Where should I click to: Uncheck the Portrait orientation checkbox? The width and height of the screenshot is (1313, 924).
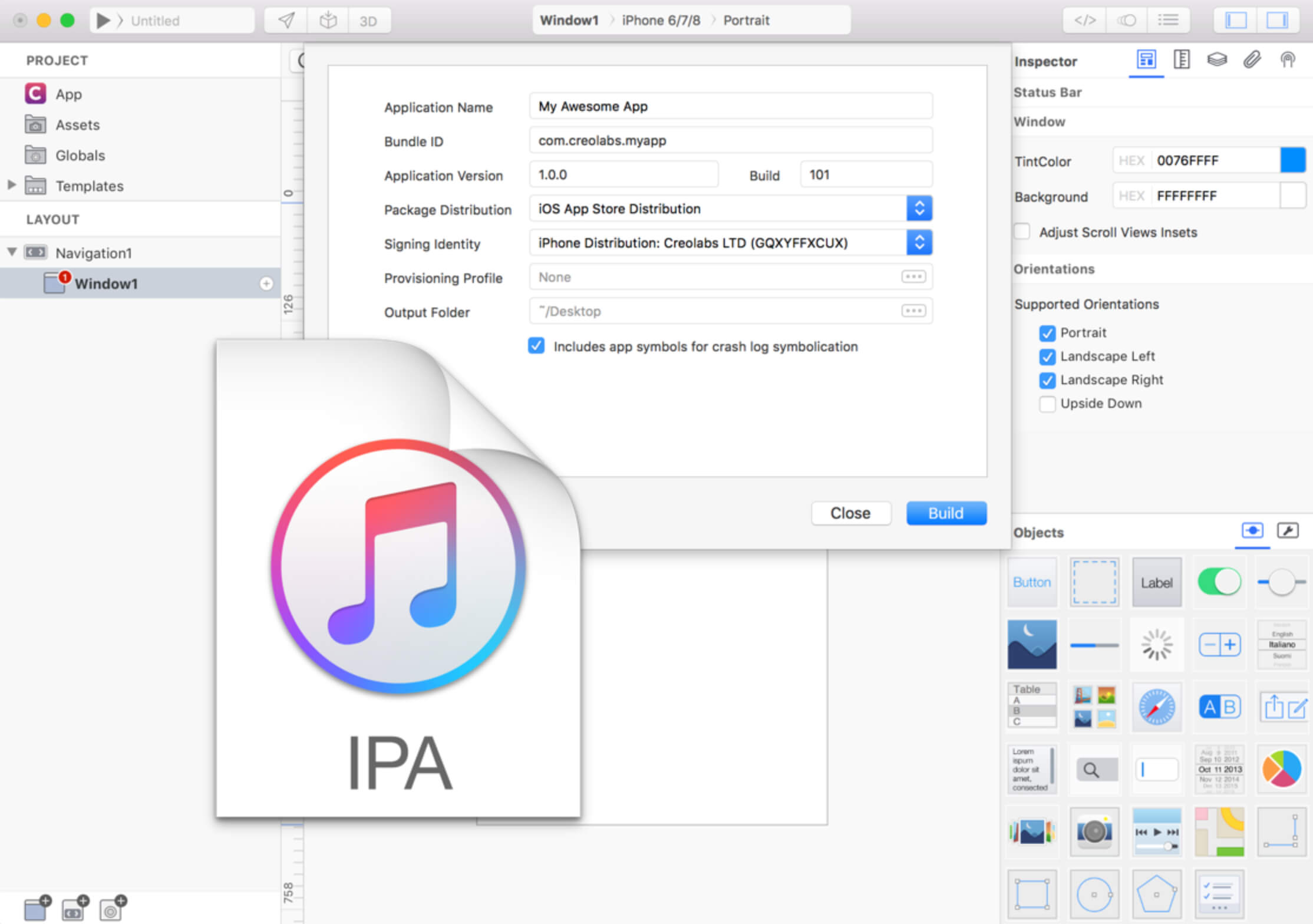(x=1047, y=333)
